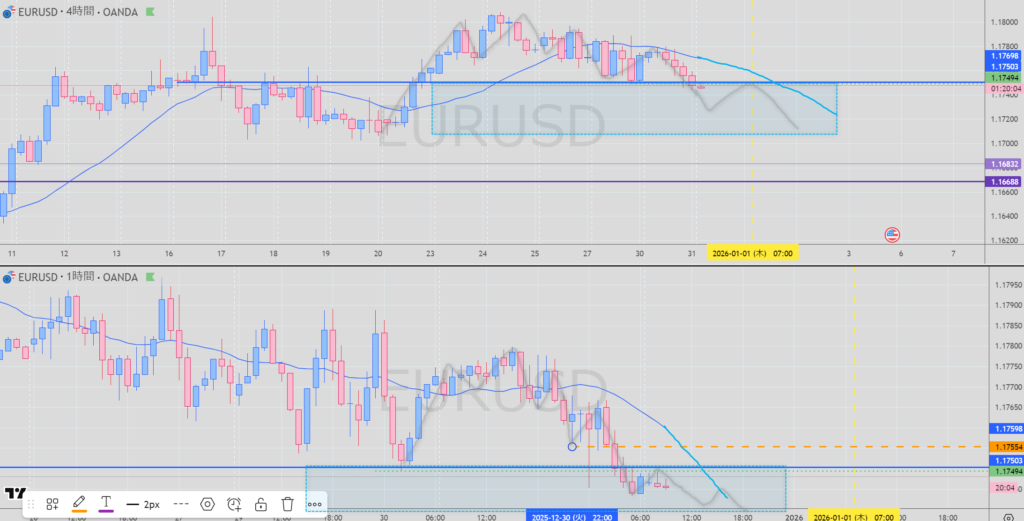Click the template/add-shapes icon in the drawing toolbar
The width and height of the screenshot is (1024, 521).
pos(52,504)
